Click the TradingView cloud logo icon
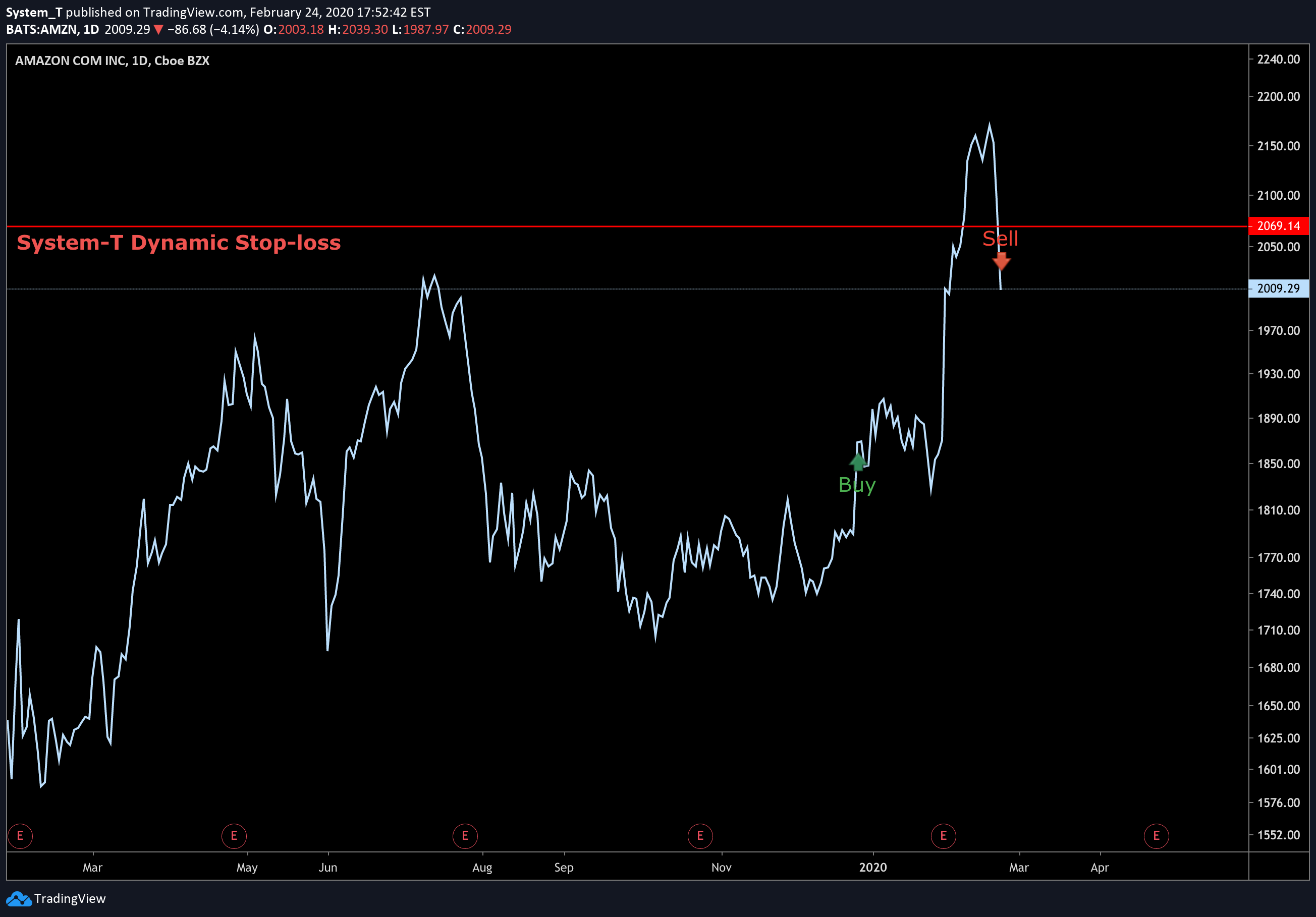The image size is (1316, 917). (x=18, y=899)
